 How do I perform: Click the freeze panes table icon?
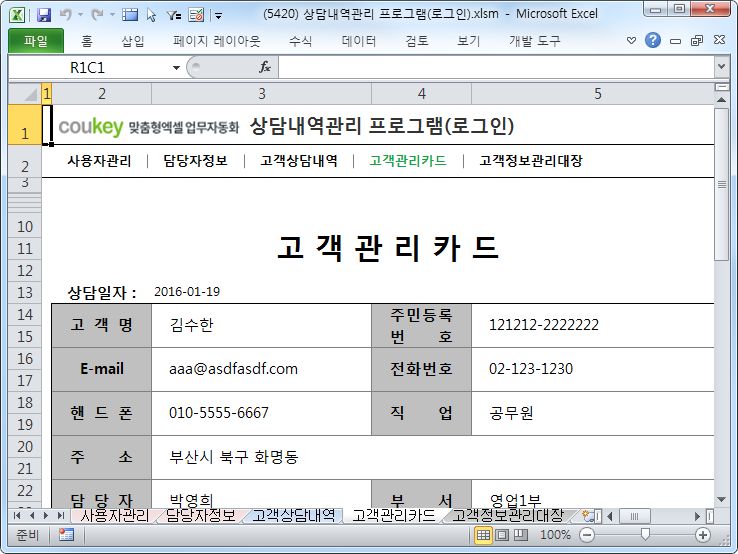pyautogui.click(x=130, y=15)
